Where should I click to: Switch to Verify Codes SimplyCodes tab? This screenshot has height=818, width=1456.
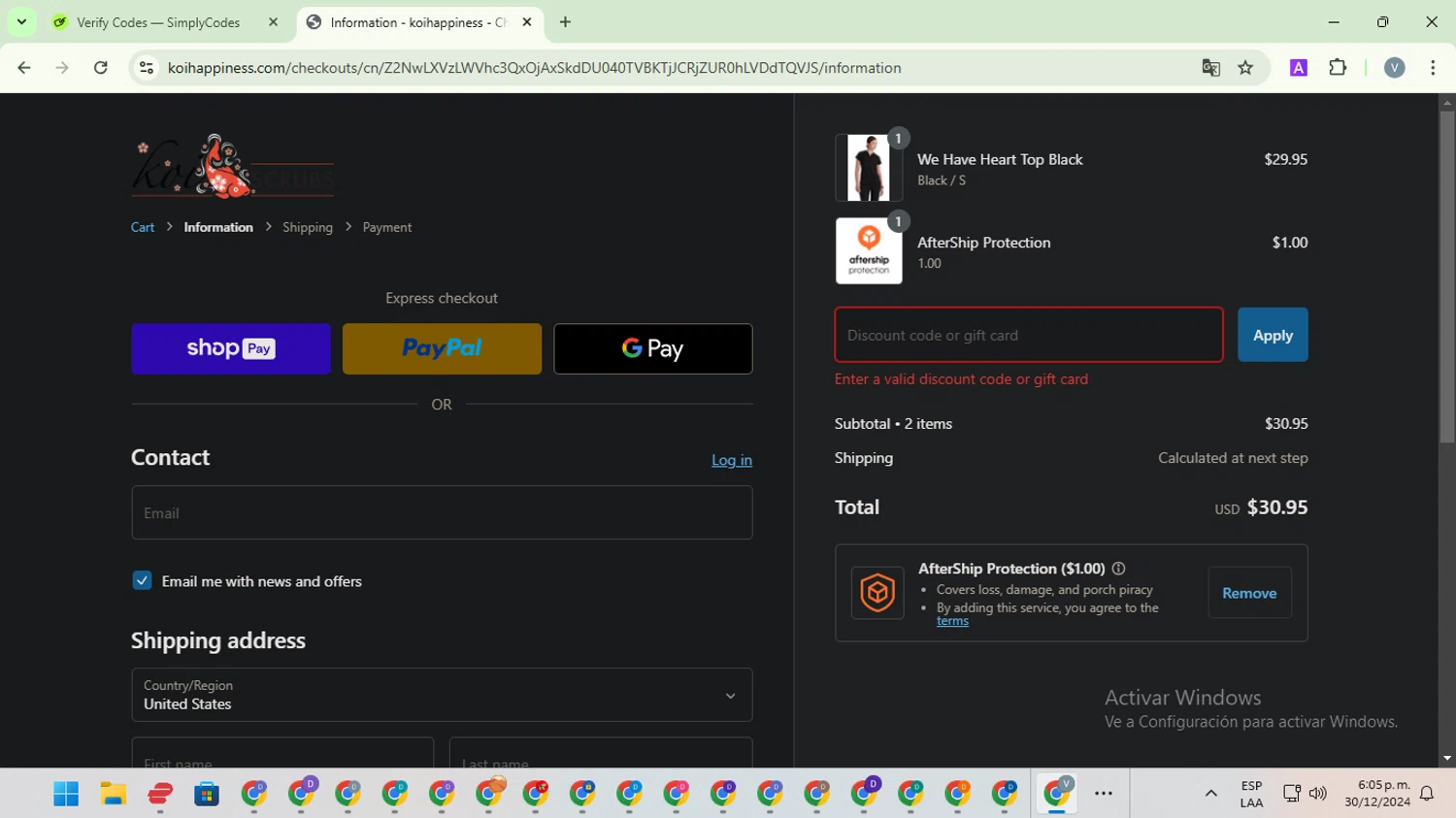[158, 22]
